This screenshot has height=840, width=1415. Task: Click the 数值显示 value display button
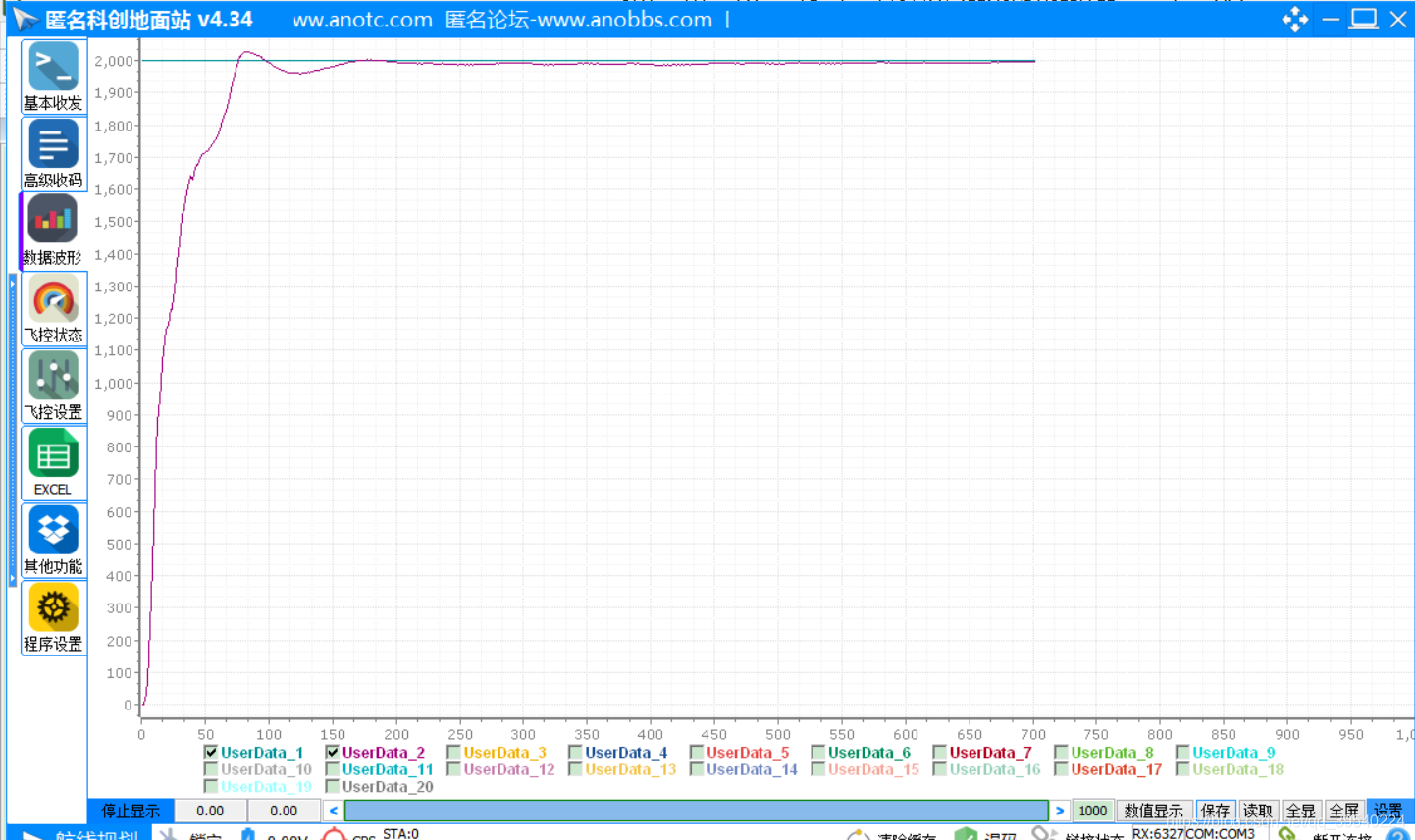tap(1153, 811)
